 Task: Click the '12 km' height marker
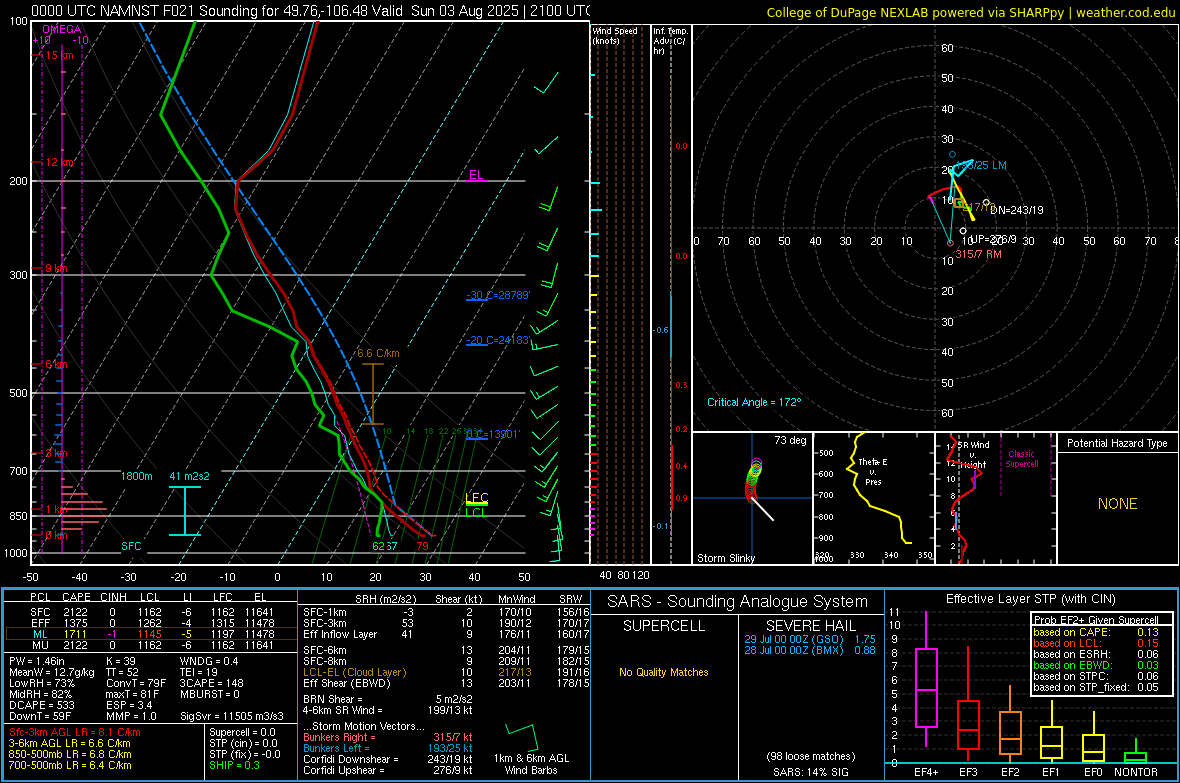point(61,163)
